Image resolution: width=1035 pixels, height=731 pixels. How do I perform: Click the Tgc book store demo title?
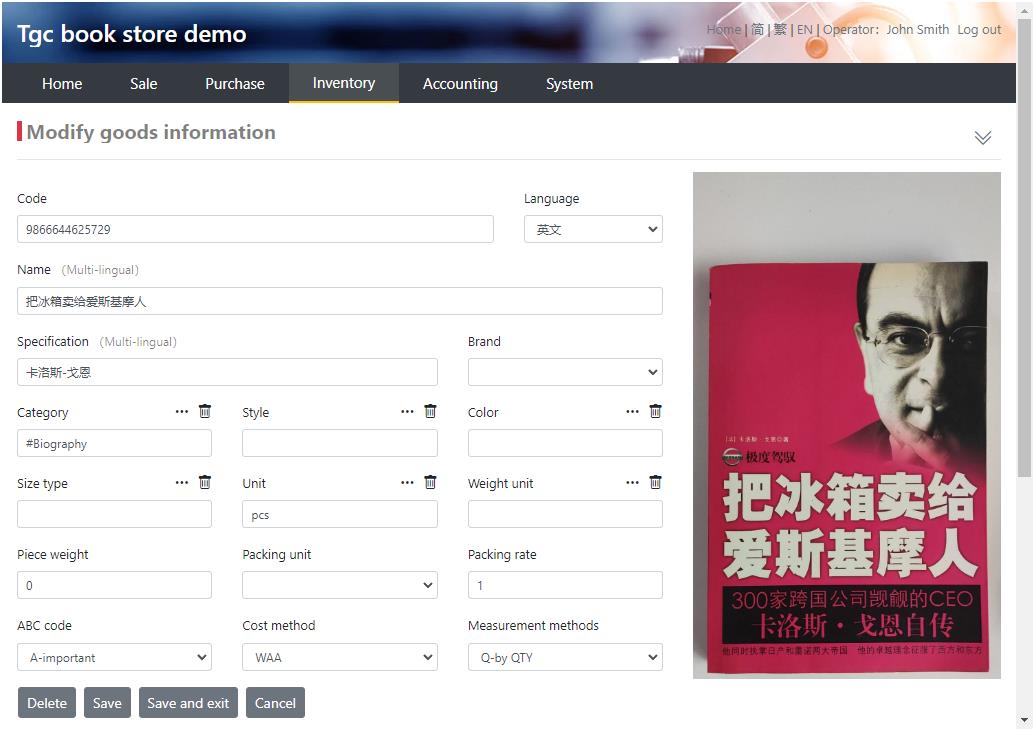pyautogui.click(x=131, y=34)
